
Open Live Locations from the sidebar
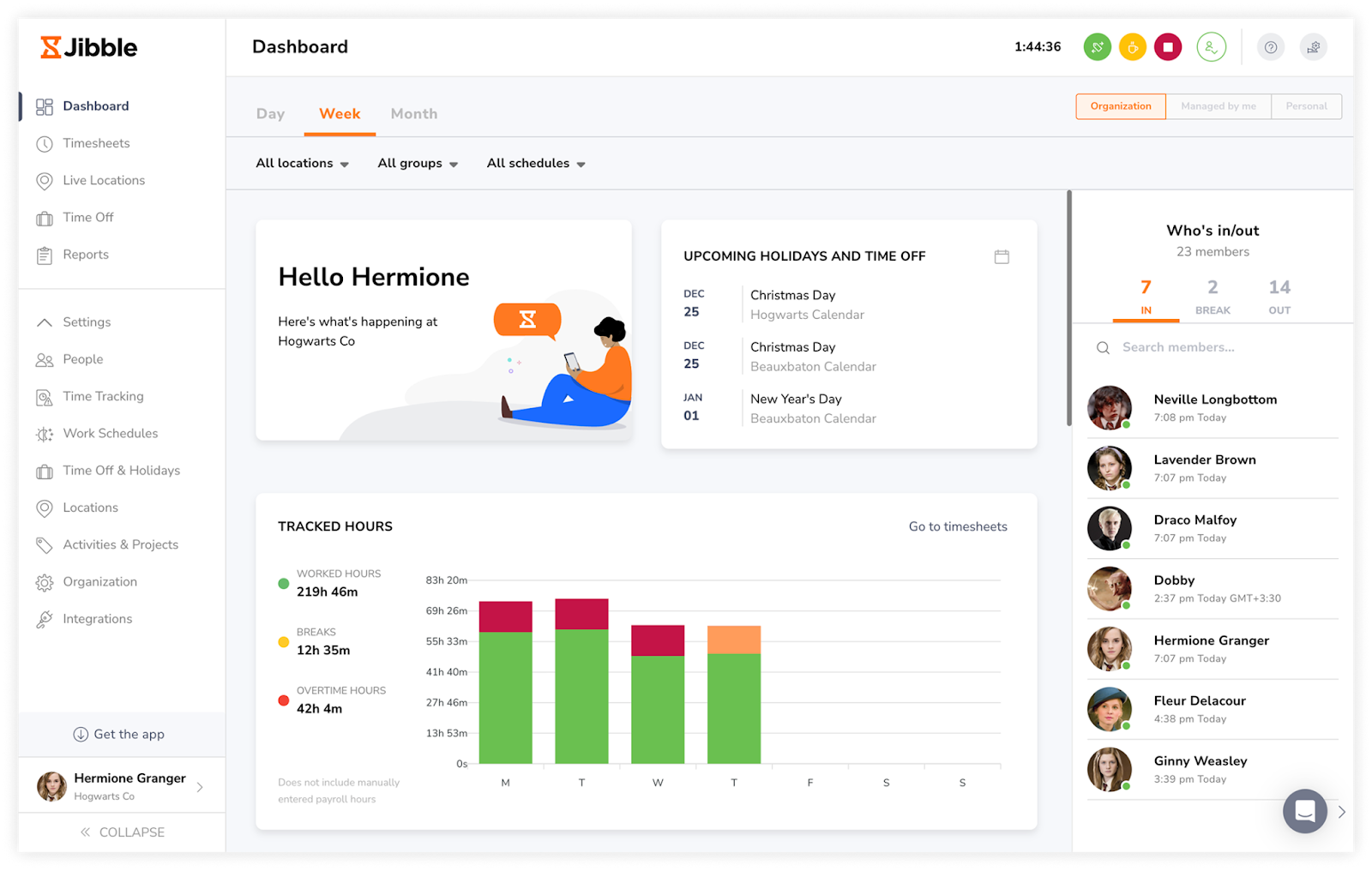point(103,180)
